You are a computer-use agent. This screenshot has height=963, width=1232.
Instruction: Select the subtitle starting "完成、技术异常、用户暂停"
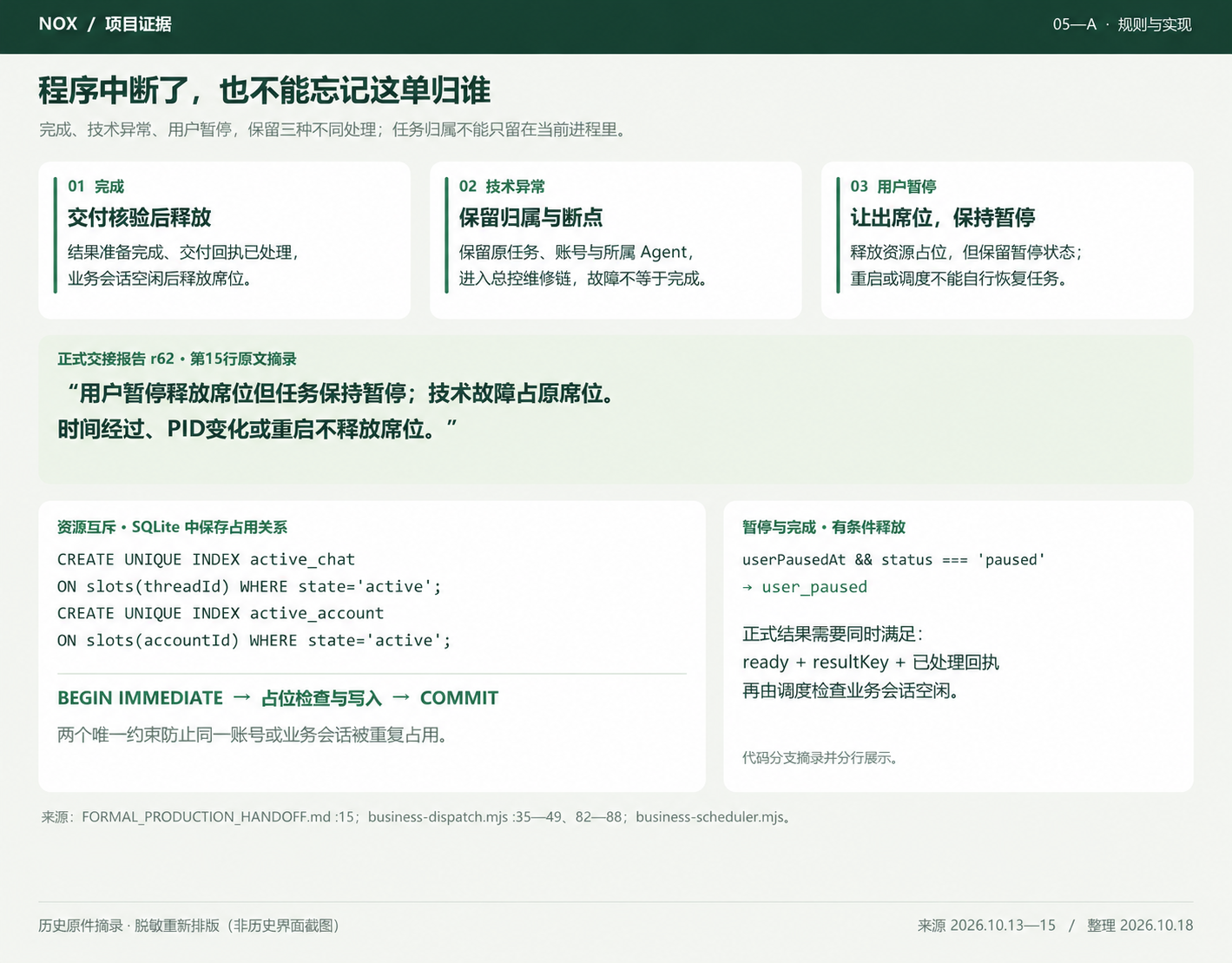333,129
